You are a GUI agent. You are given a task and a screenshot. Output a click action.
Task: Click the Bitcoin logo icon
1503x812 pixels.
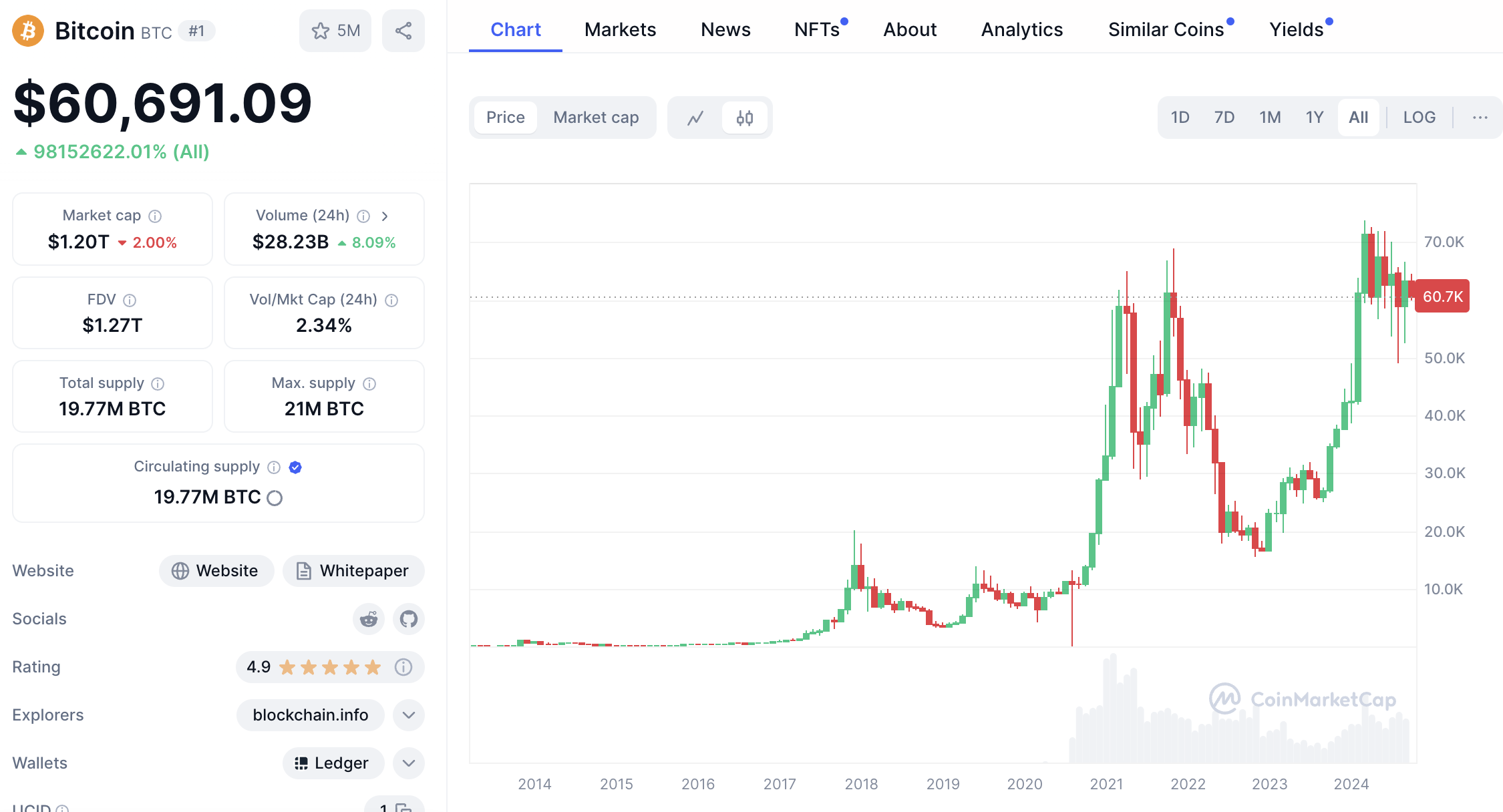pyautogui.click(x=28, y=31)
